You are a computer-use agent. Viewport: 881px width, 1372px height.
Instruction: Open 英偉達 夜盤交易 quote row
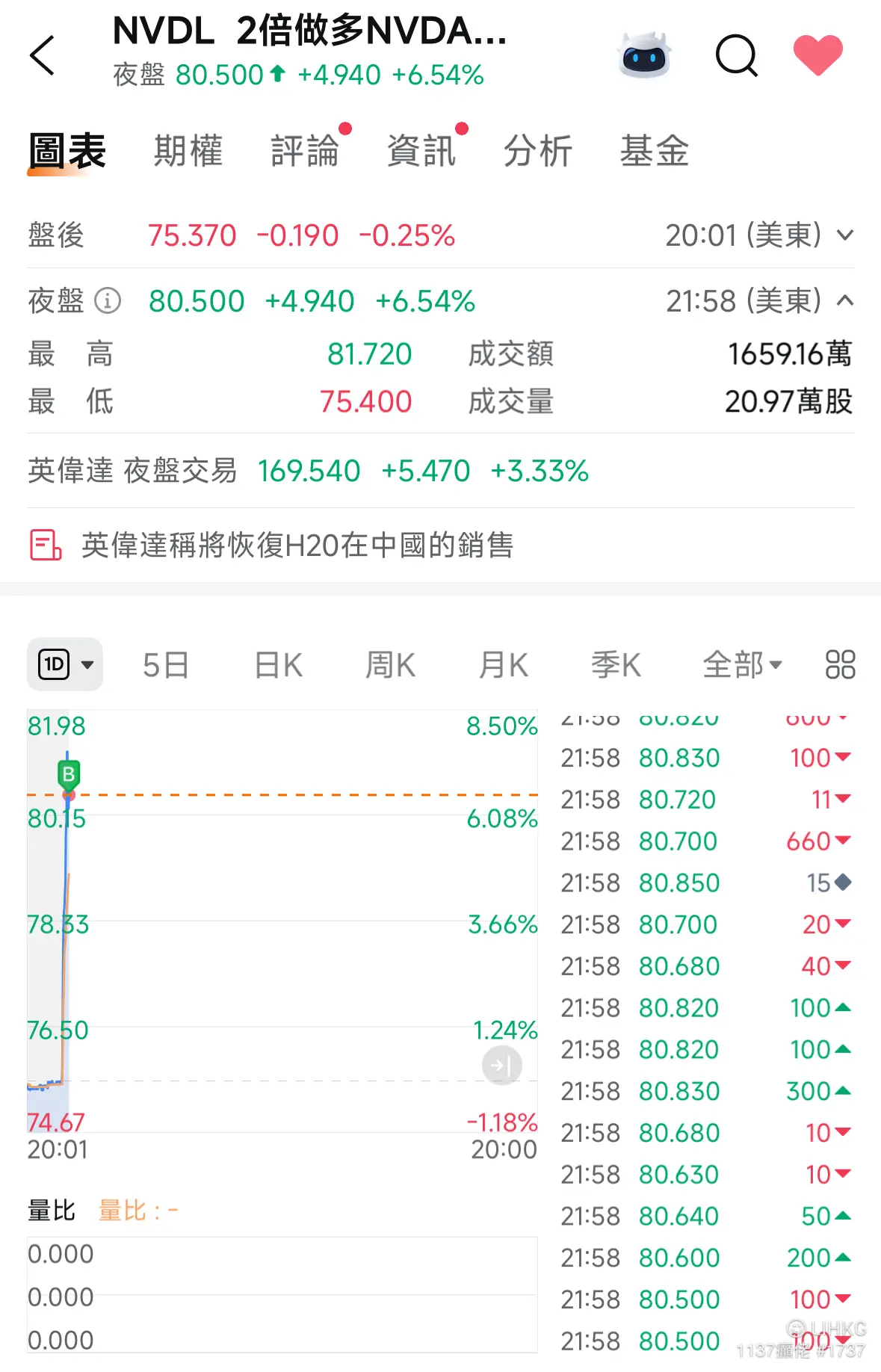coord(440,471)
